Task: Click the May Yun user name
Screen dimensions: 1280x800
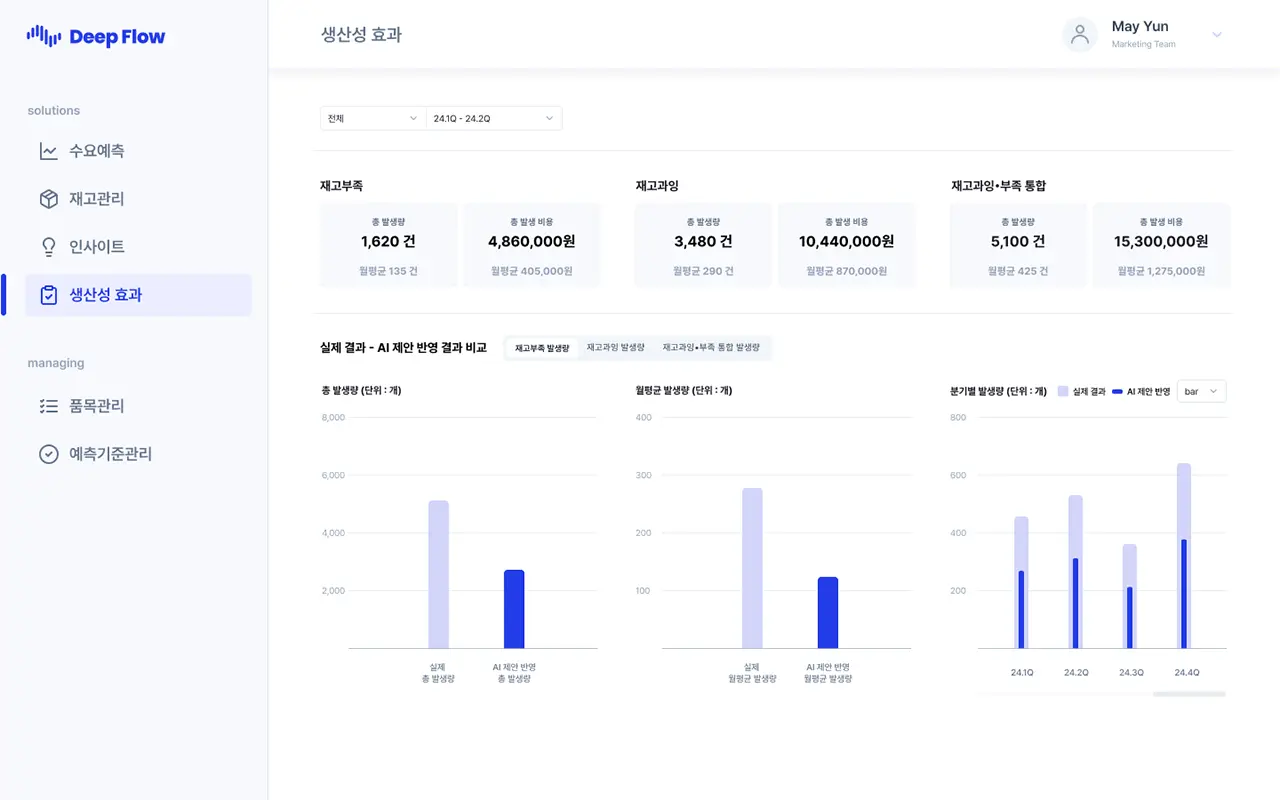Action: (1140, 27)
